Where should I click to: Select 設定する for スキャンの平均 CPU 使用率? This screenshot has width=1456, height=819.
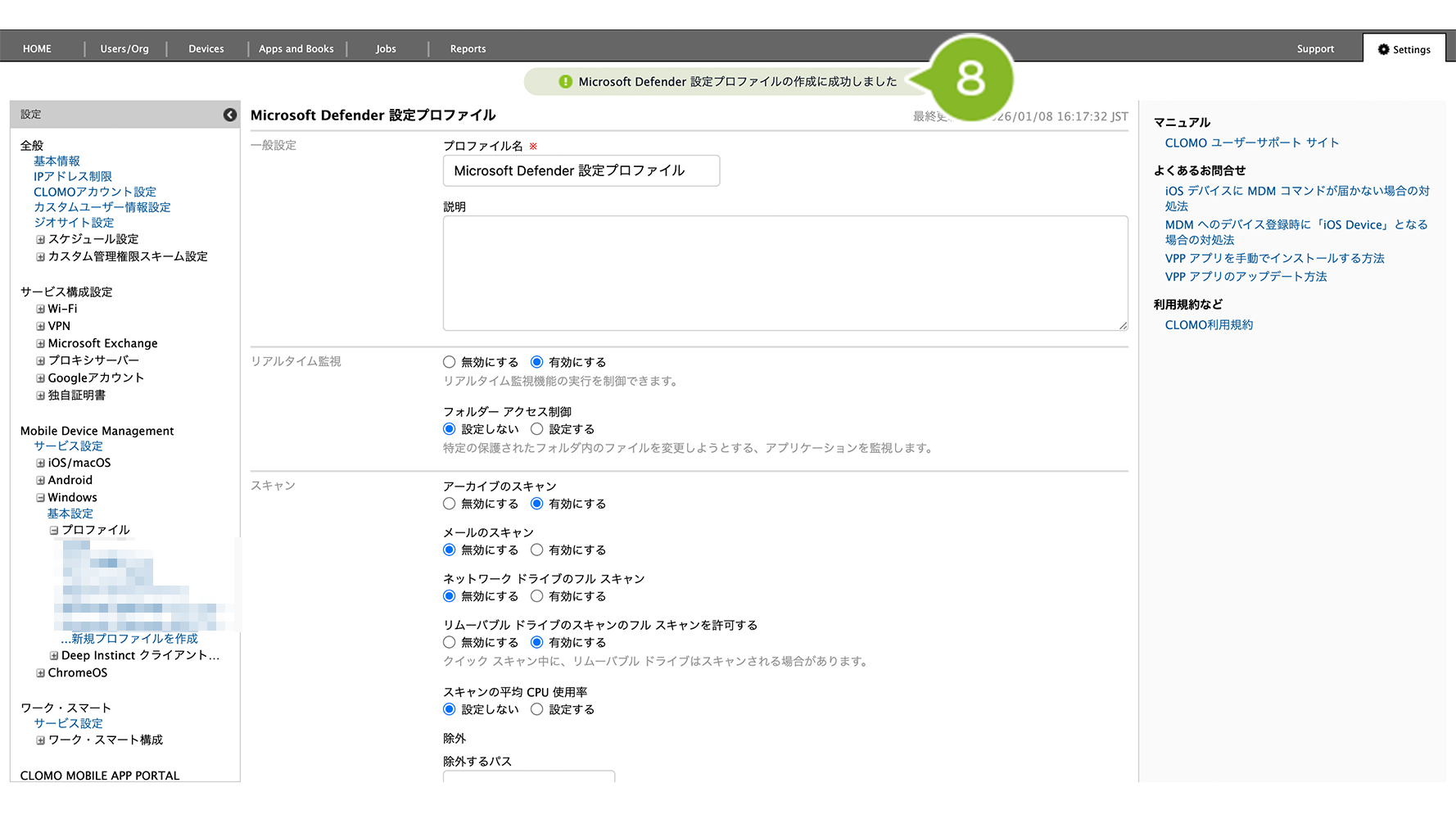point(537,709)
